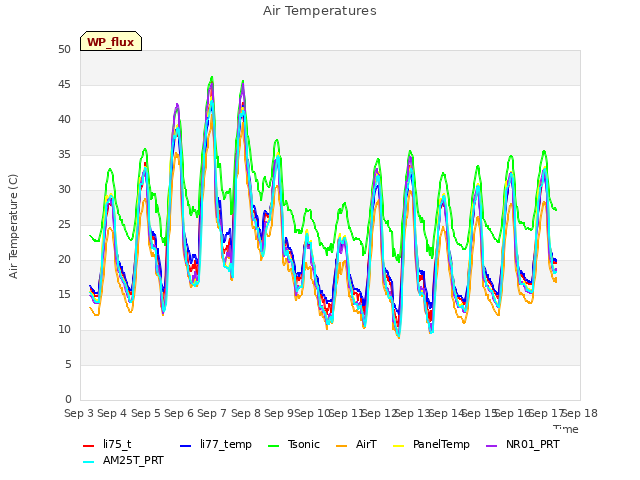Screen dimensions: 640x480
Task: Click the Sep 8 x-axis tick label
Action: tap(246, 413)
